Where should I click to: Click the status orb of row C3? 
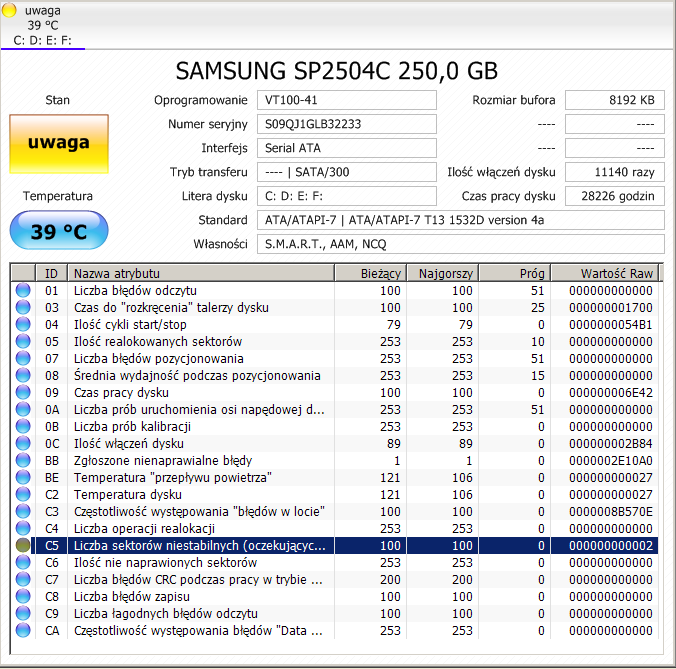(23, 511)
